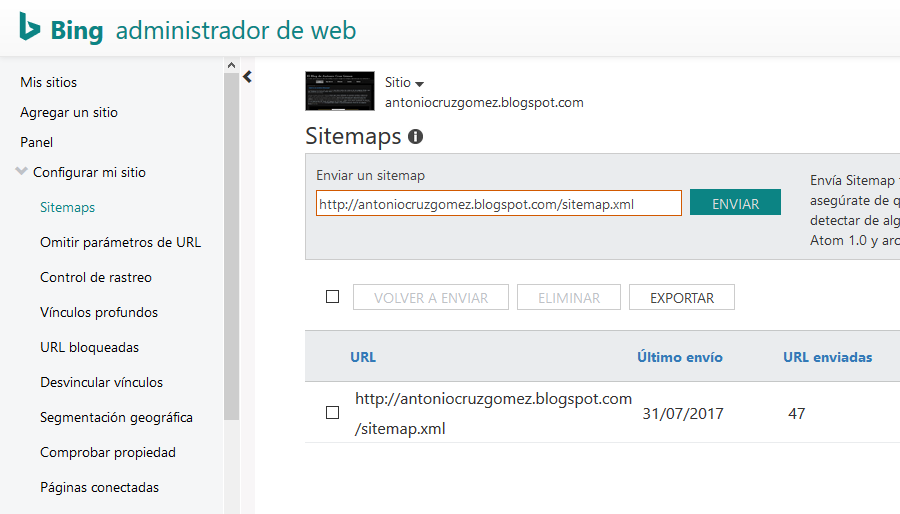Open Mis sitios

(x=48, y=83)
